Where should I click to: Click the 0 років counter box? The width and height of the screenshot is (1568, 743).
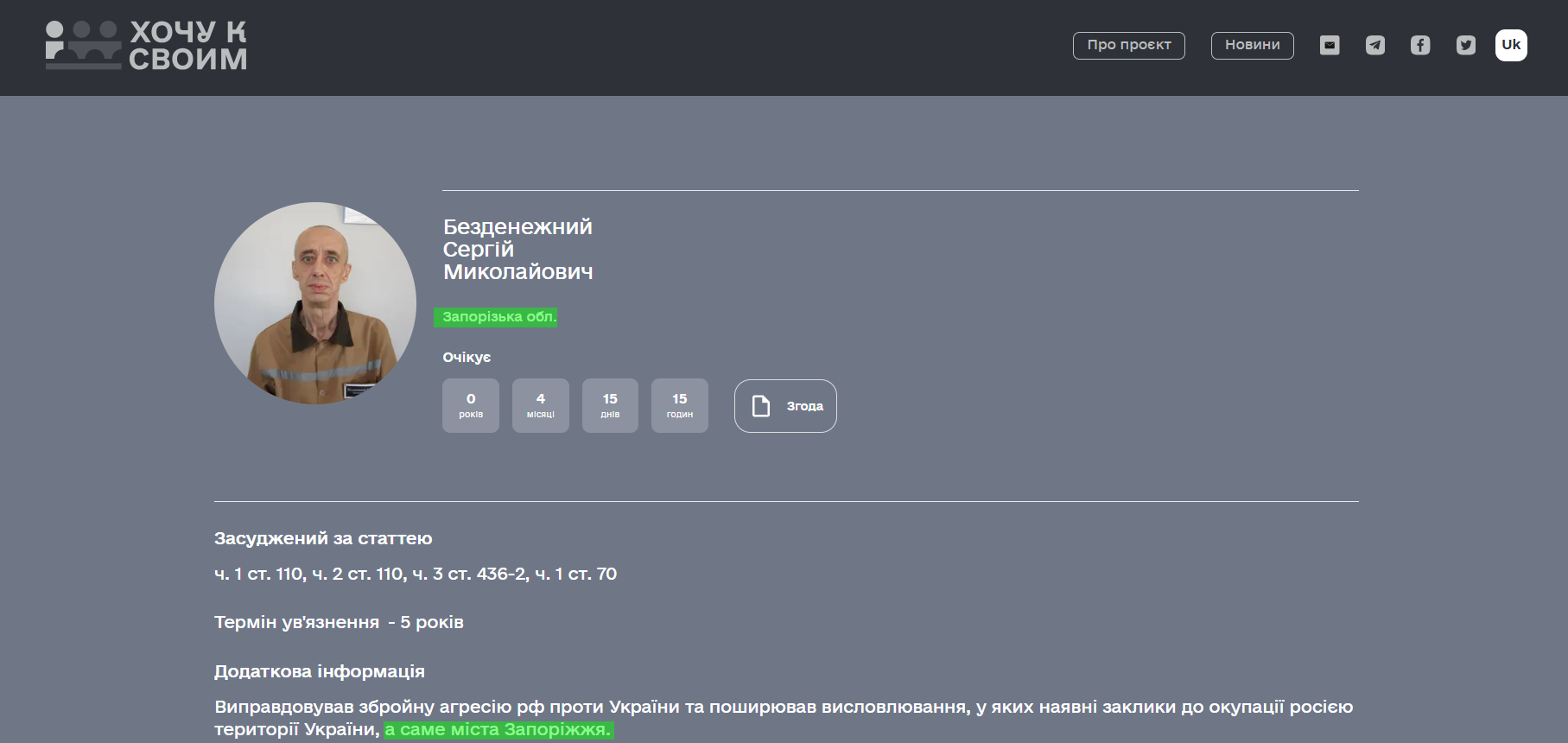coord(471,405)
